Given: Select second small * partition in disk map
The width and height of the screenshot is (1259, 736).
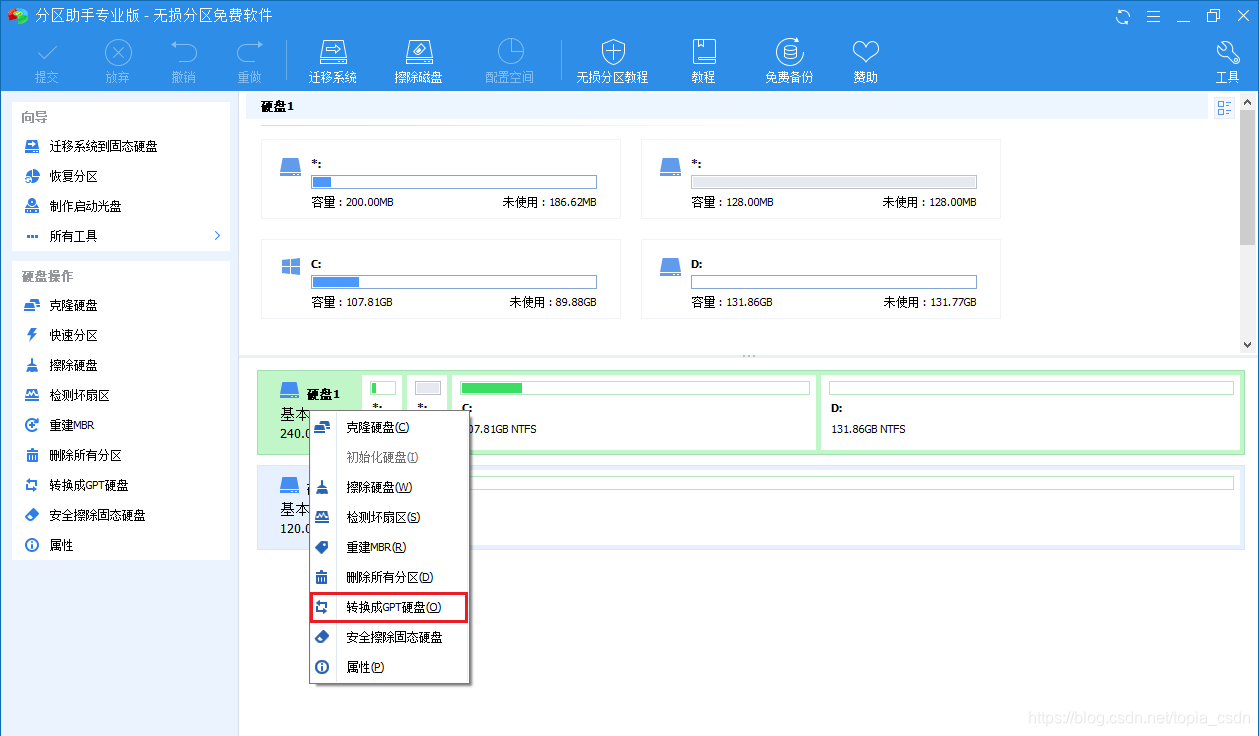Looking at the screenshot, I should pos(428,393).
